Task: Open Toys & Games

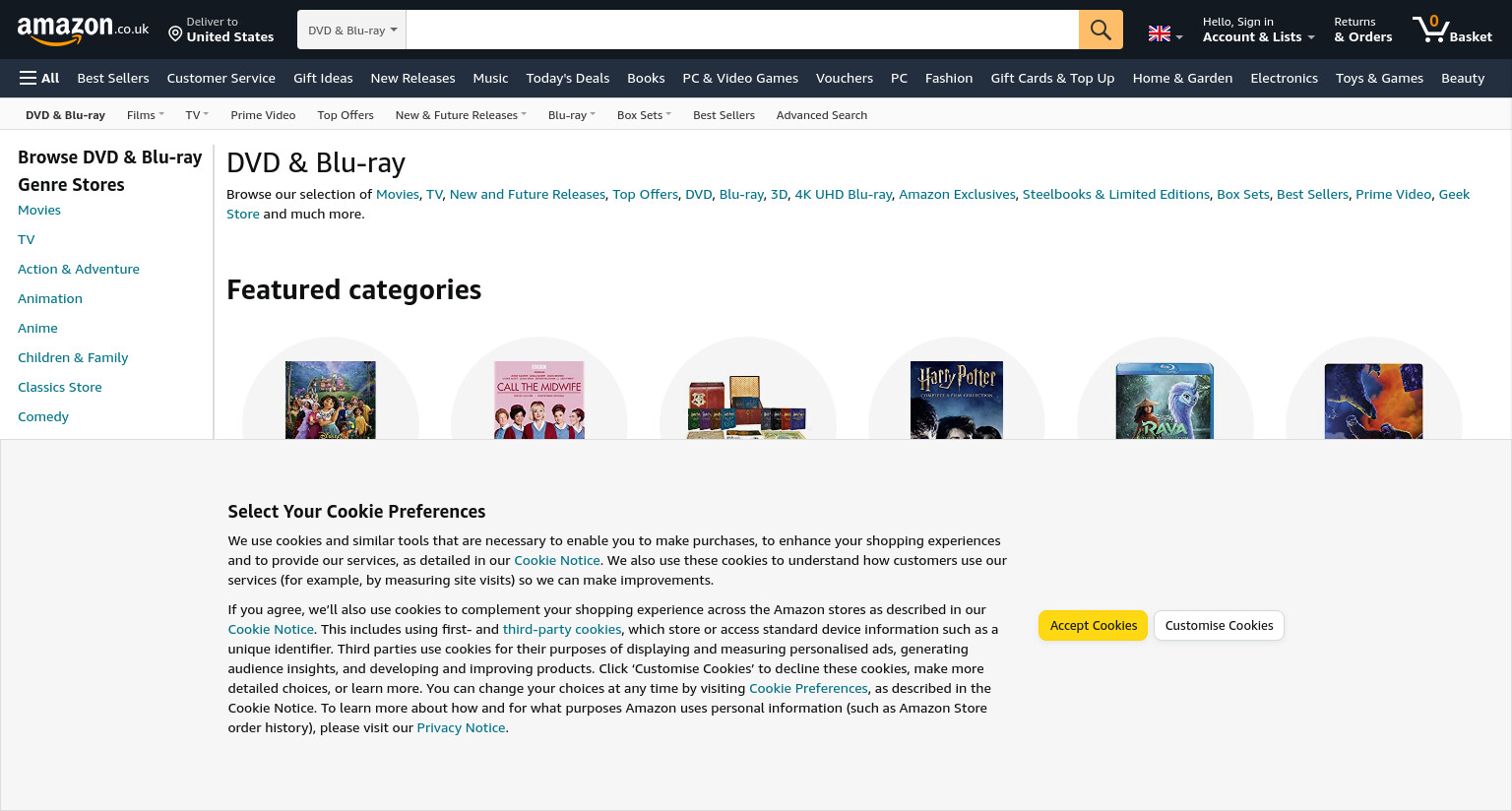Action: coord(1379,78)
